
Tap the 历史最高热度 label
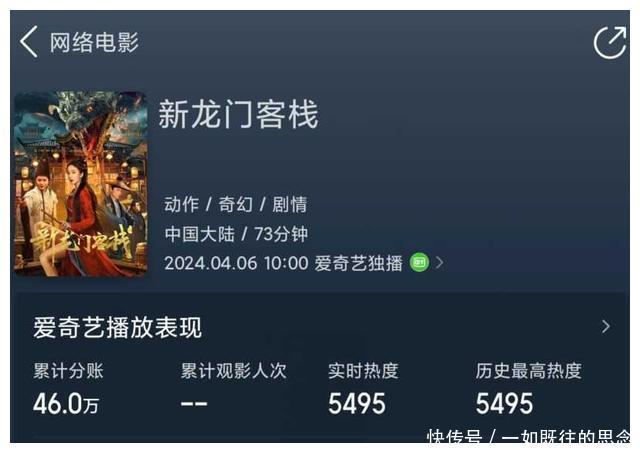528,371
